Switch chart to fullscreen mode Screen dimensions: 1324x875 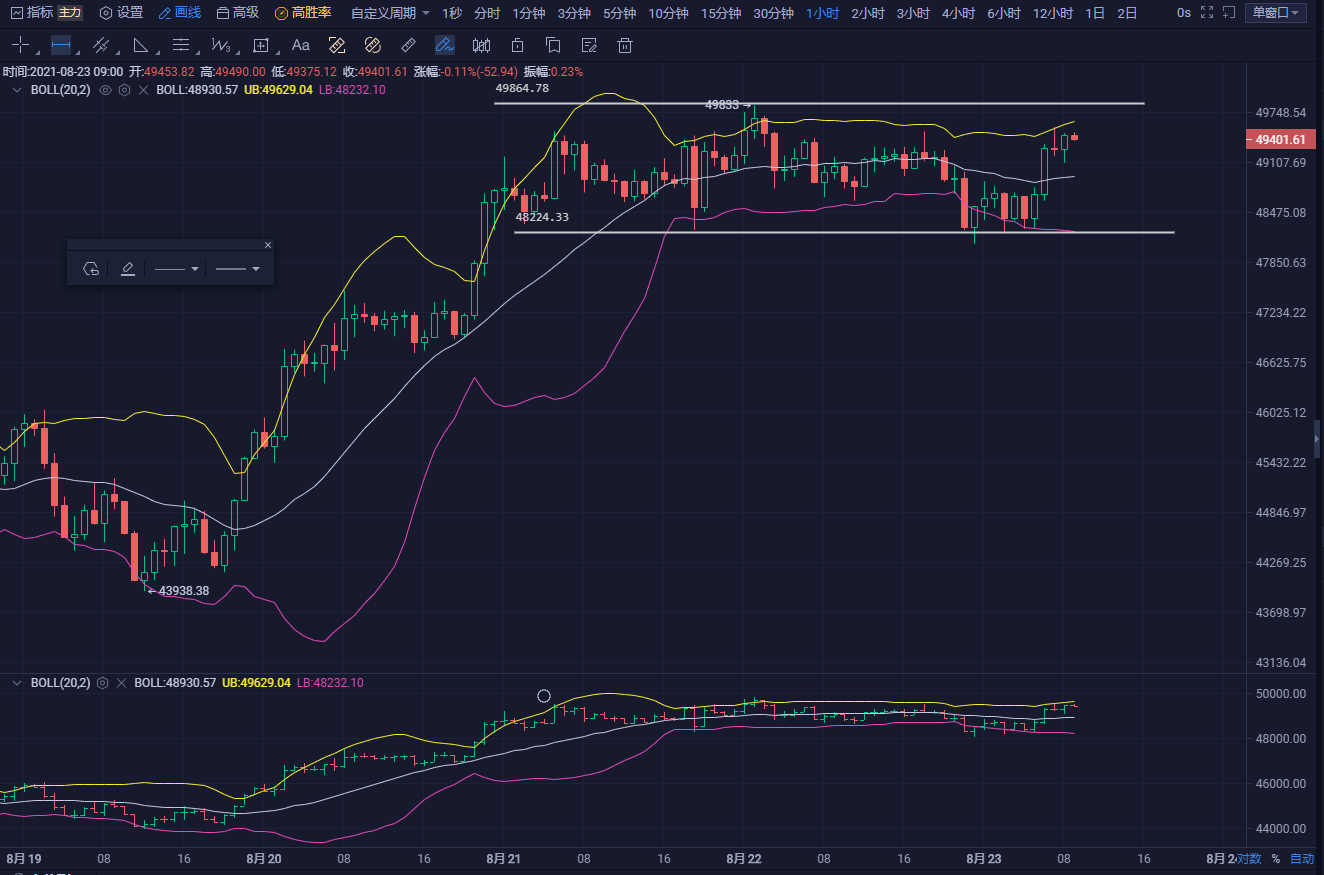click(1206, 14)
